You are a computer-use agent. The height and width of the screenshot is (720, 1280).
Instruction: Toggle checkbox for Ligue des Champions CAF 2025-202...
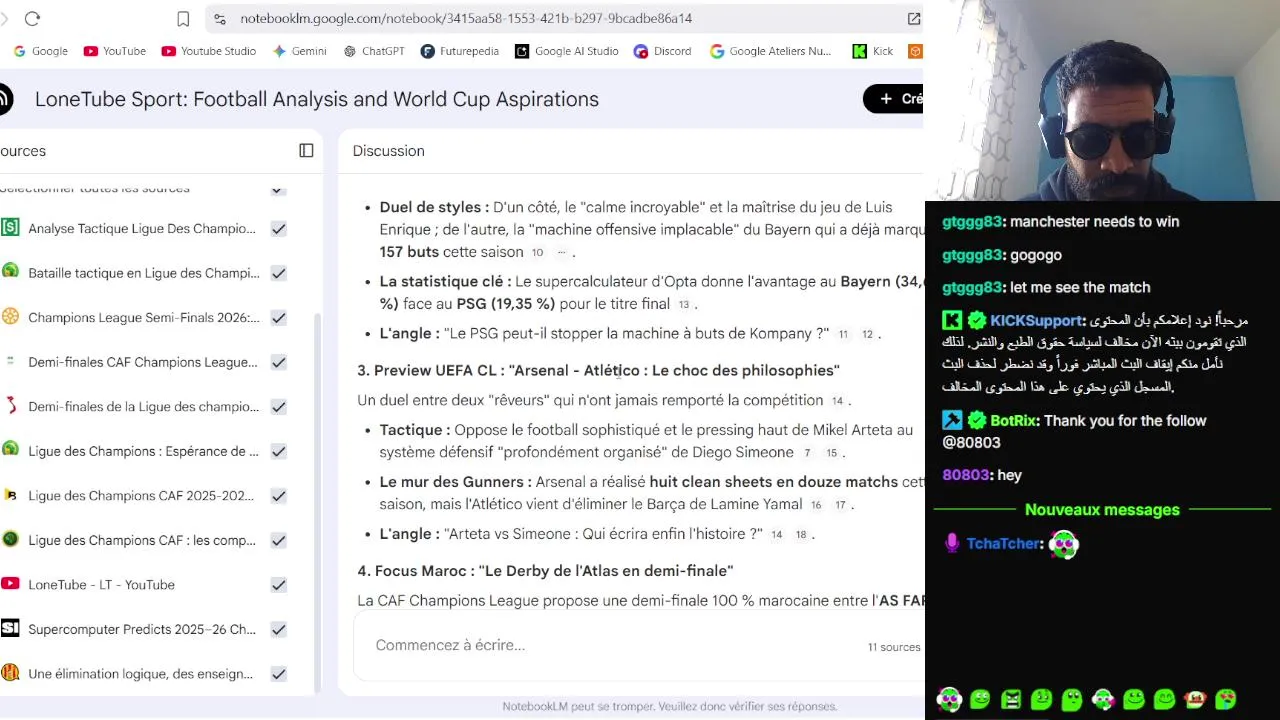[278, 495]
